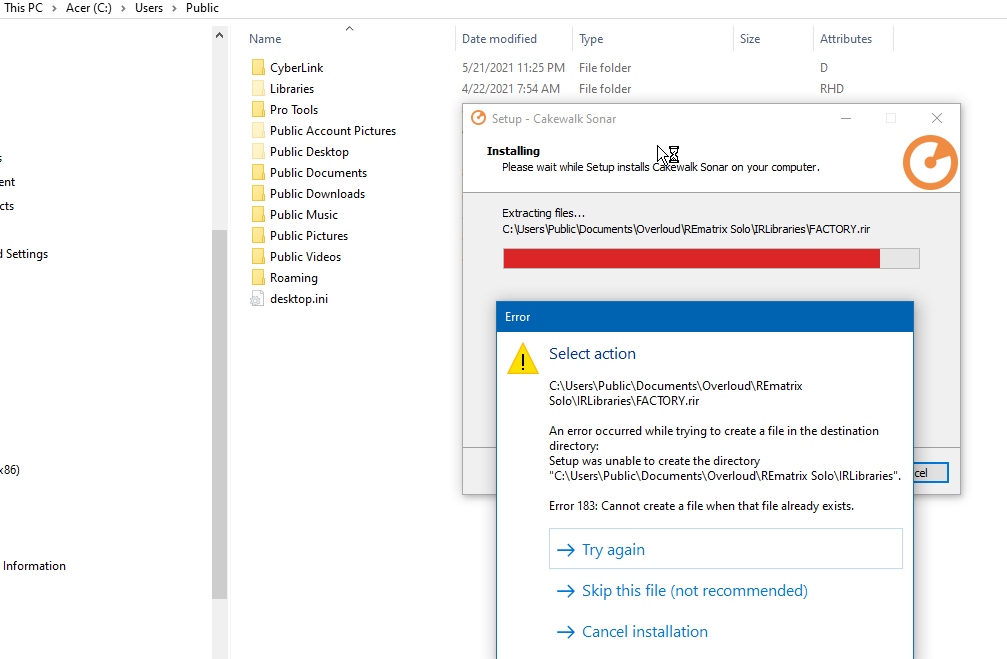Click the Cakewalk Sonar setup title icon
Screen dimensions: 1007x659
click(478, 118)
